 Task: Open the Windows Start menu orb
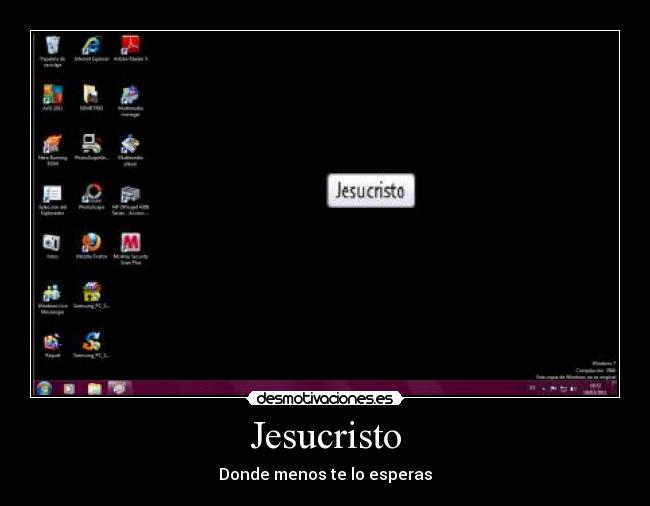[44, 388]
